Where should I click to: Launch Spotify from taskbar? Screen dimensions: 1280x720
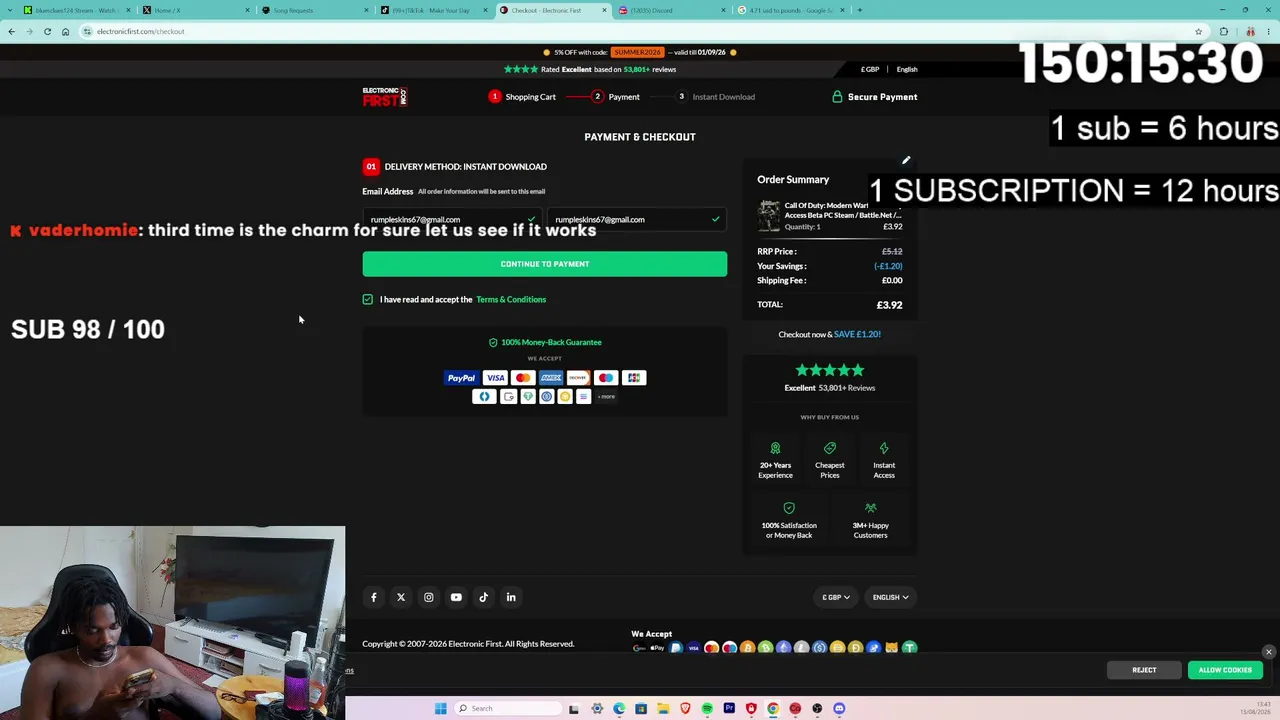pos(707,709)
